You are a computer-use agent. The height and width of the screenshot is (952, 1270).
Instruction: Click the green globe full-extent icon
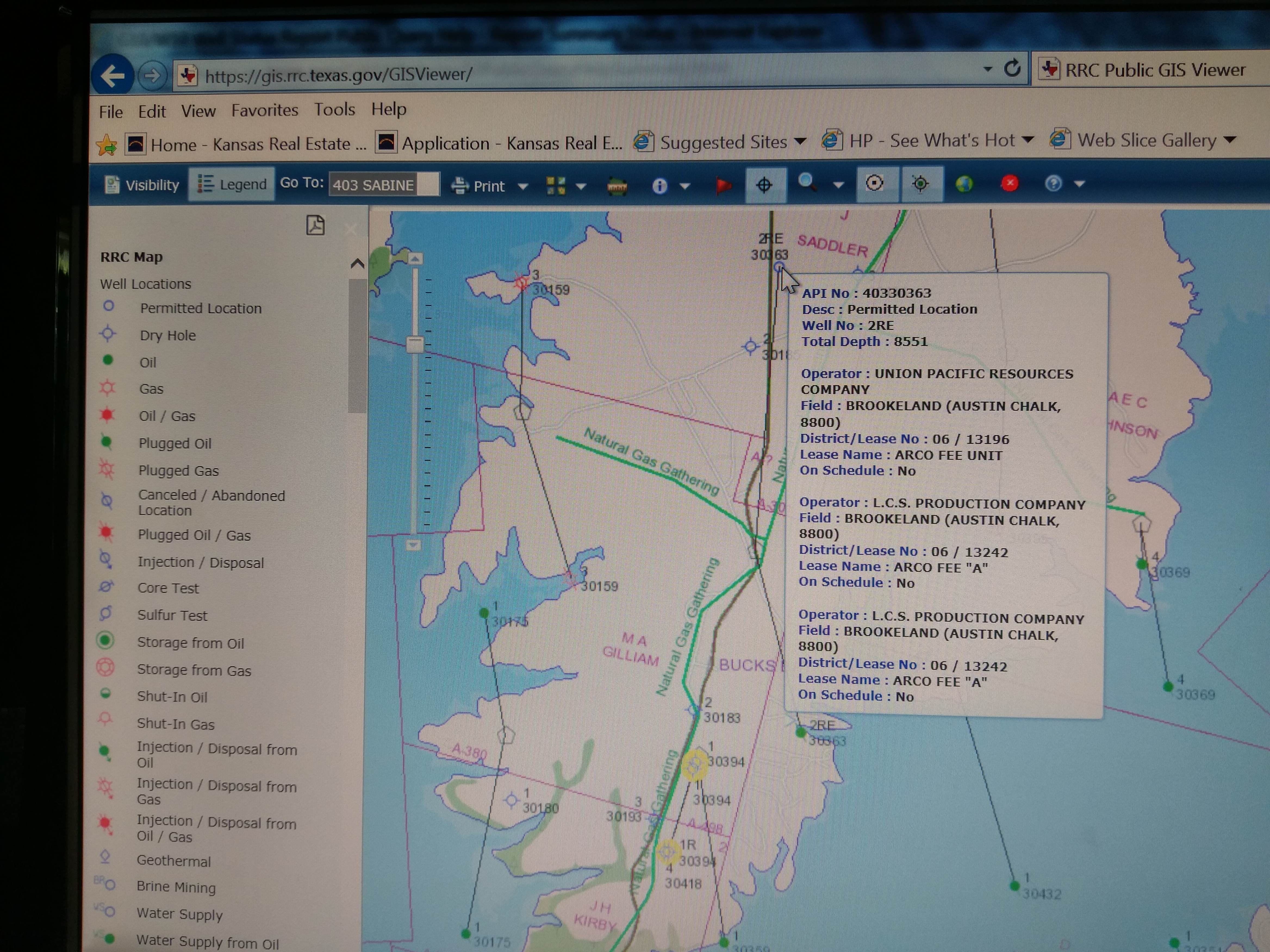tap(964, 184)
